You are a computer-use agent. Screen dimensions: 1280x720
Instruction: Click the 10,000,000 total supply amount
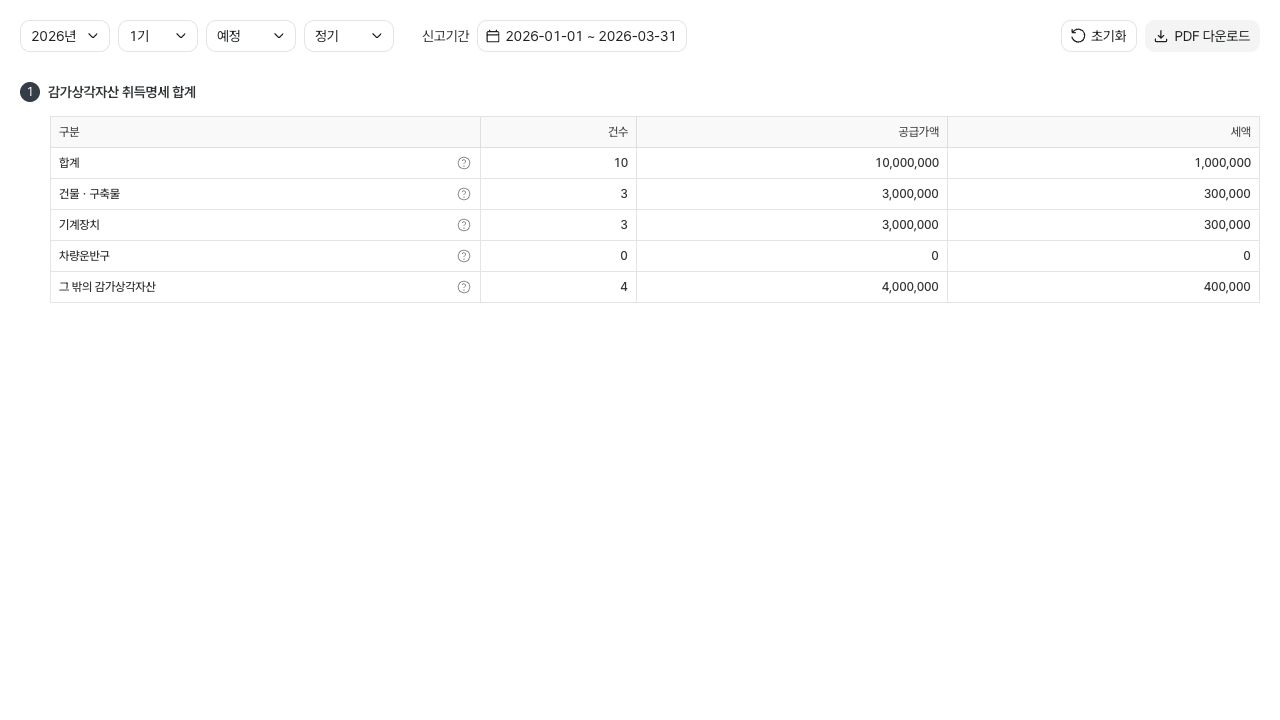click(907, 163)
